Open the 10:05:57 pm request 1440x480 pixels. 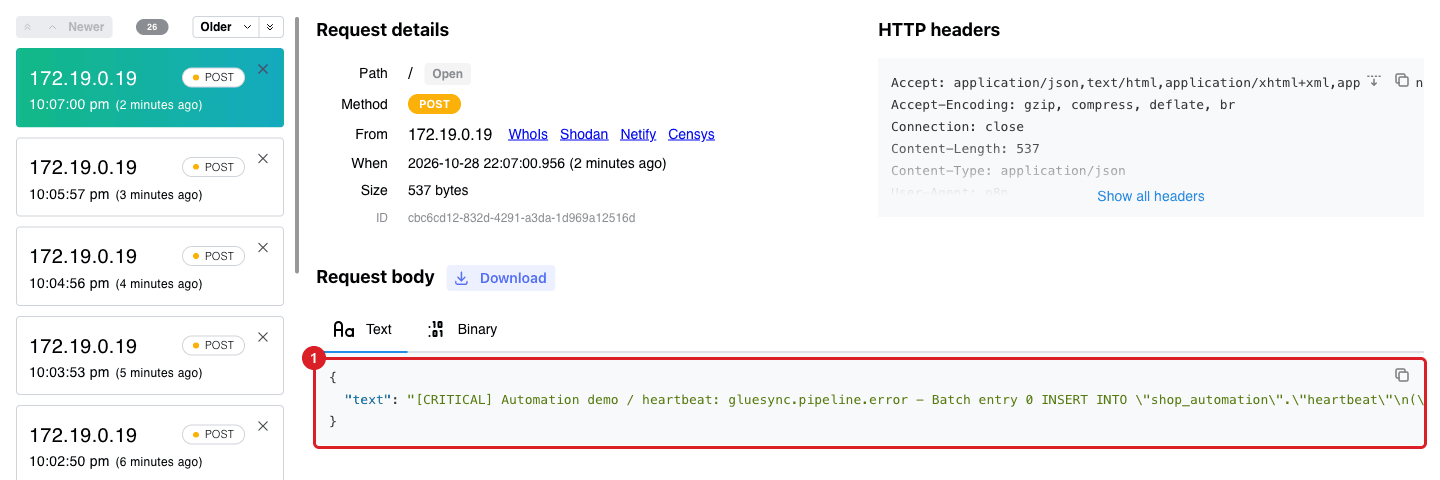pos(150,176)
